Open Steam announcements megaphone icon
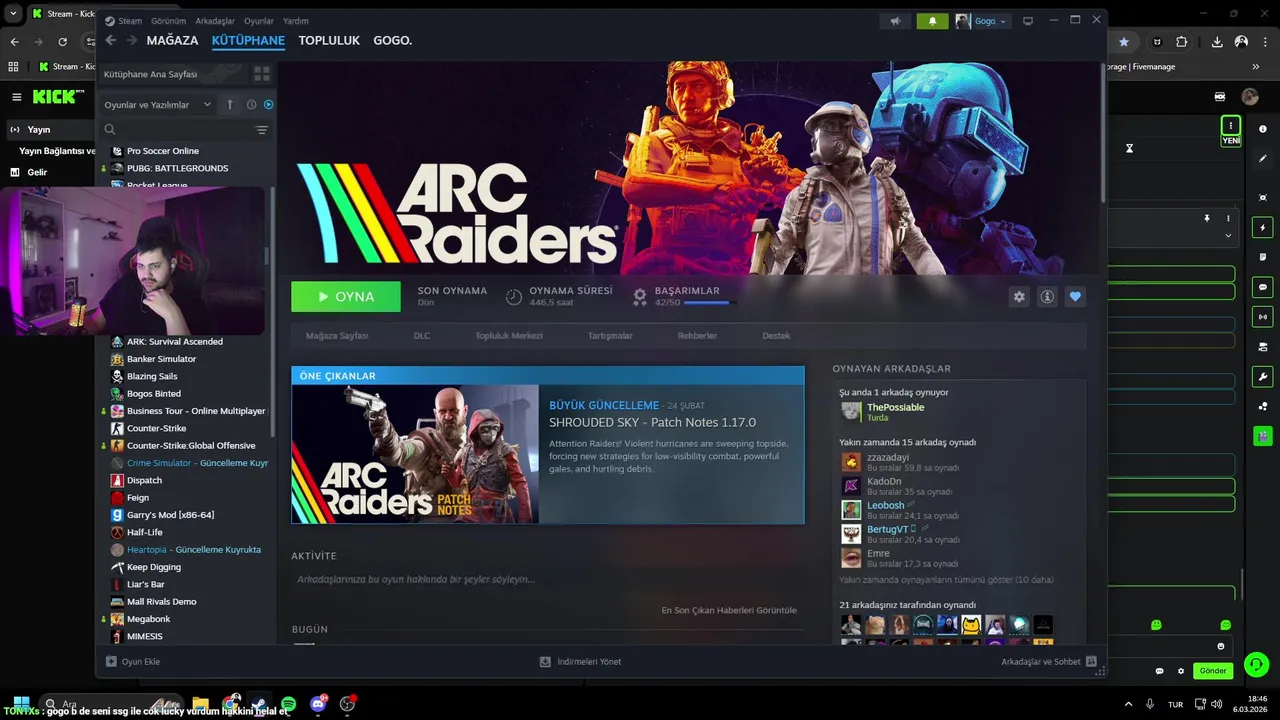This screenshot has width=1280, height=720. pyautogui.click(x=896, y=21)
